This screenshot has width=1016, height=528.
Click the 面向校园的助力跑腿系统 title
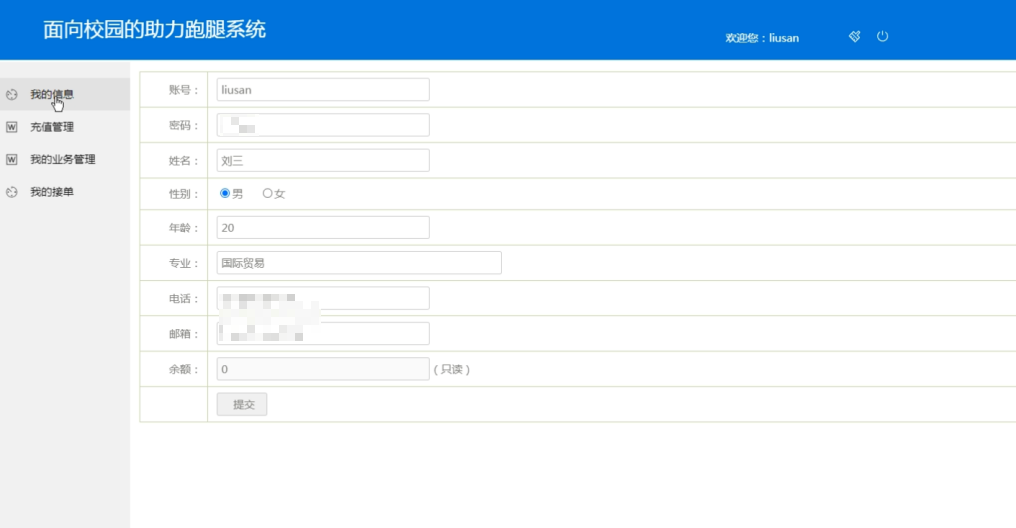[x=154, y=30]
